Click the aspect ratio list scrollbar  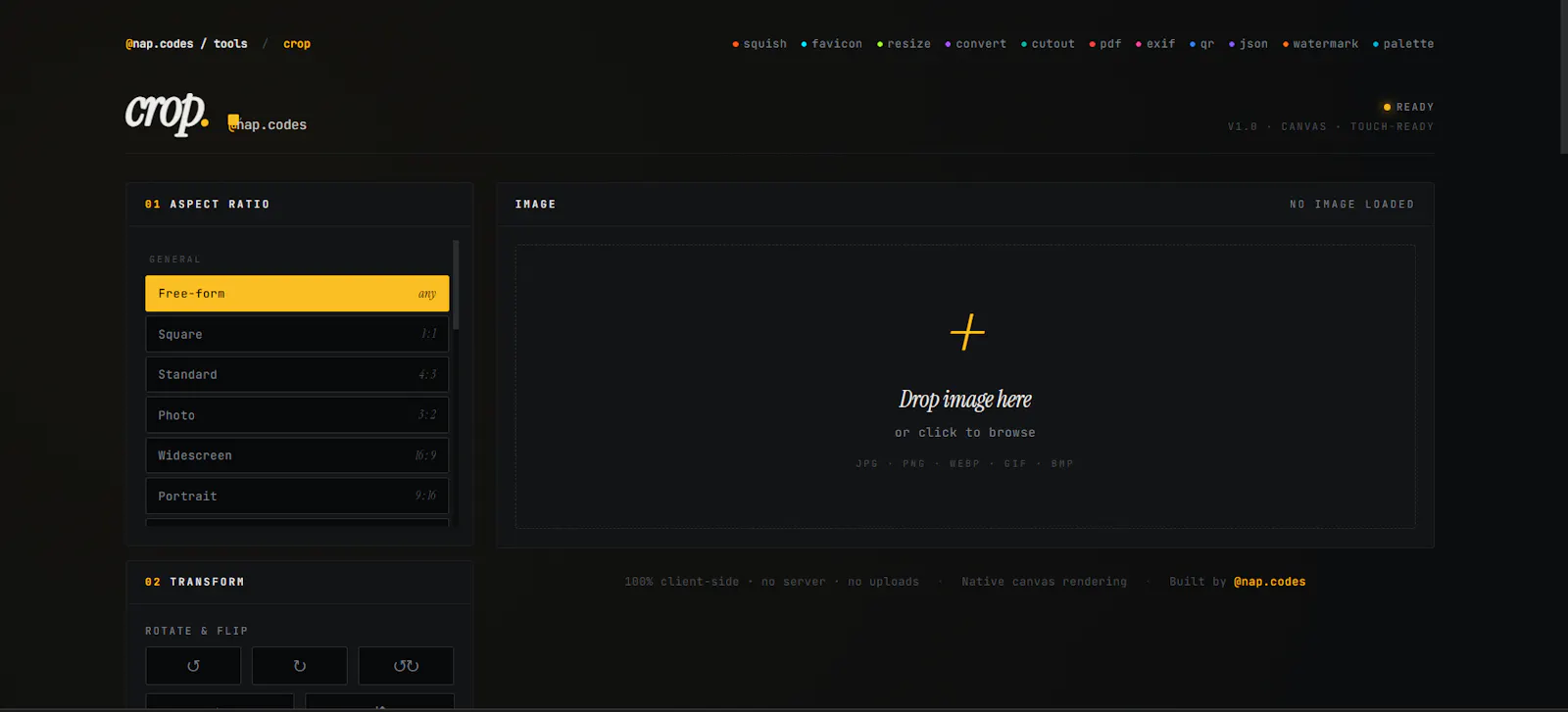[x=456, y=284]
